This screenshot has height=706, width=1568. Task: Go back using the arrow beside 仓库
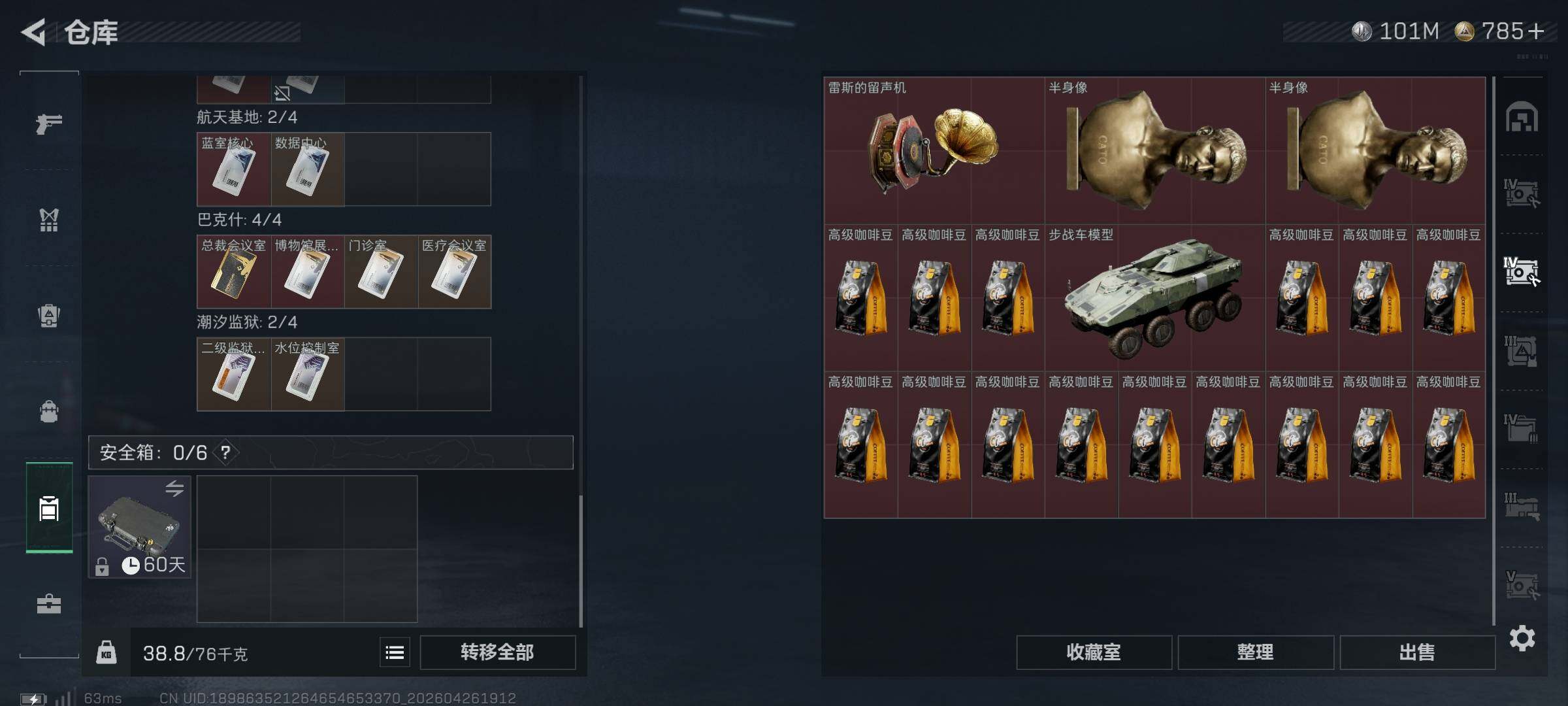coord(34,32)
